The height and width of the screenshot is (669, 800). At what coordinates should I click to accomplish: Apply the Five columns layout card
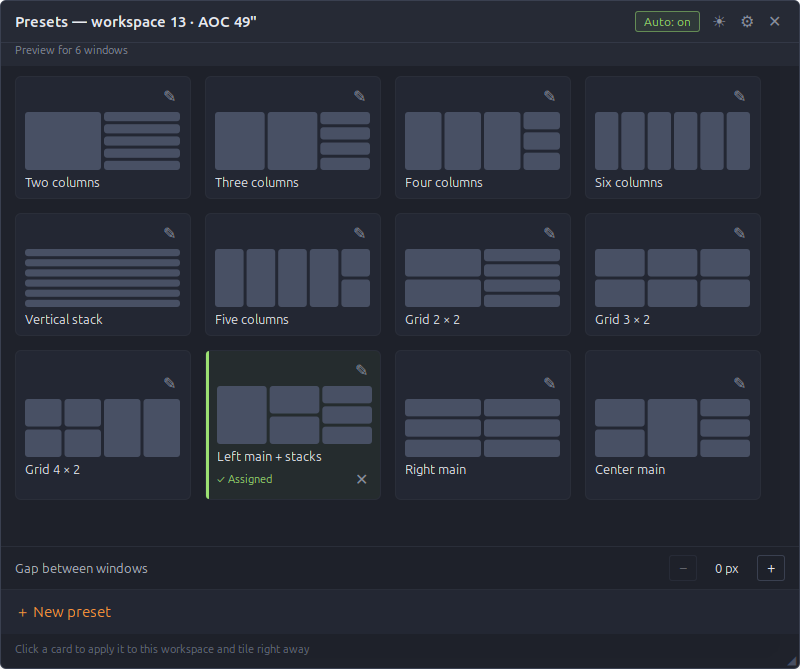point(293,275)
